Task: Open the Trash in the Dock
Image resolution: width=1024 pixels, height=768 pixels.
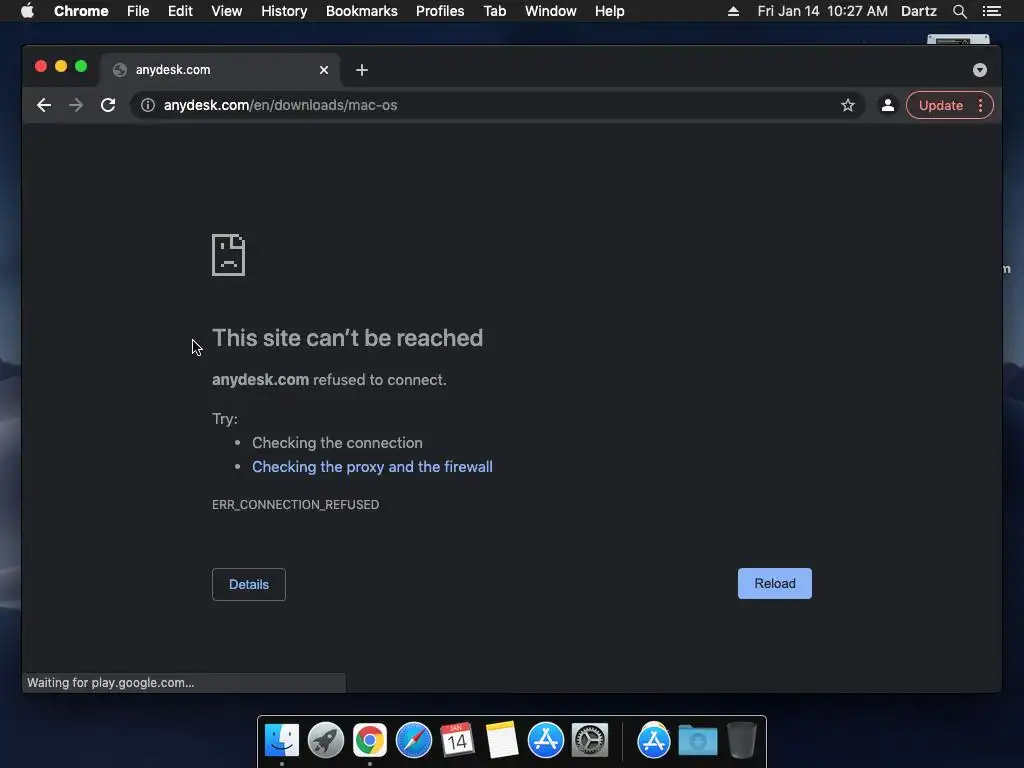Action: [742, 740]
